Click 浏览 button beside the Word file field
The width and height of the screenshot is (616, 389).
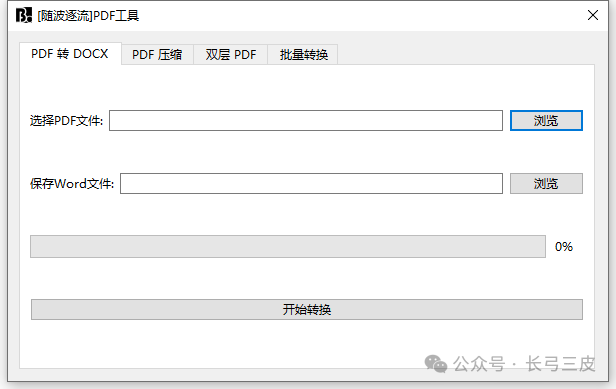(x=546, y=183)
